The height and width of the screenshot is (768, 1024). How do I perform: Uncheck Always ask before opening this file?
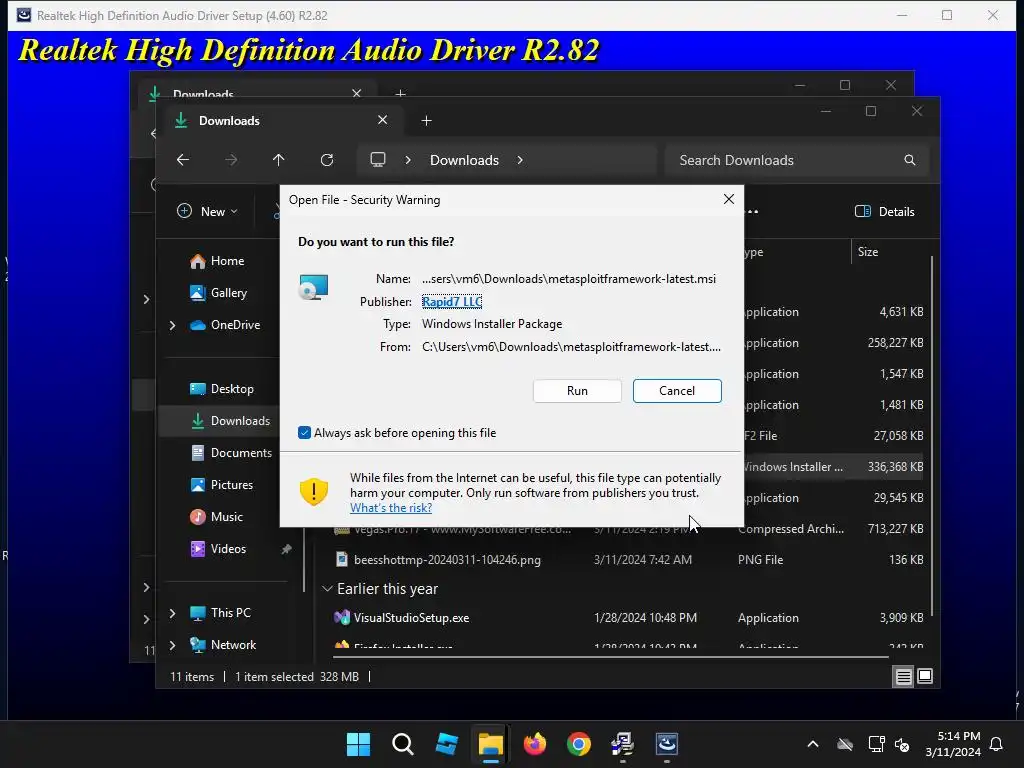(x=304, y=432)
